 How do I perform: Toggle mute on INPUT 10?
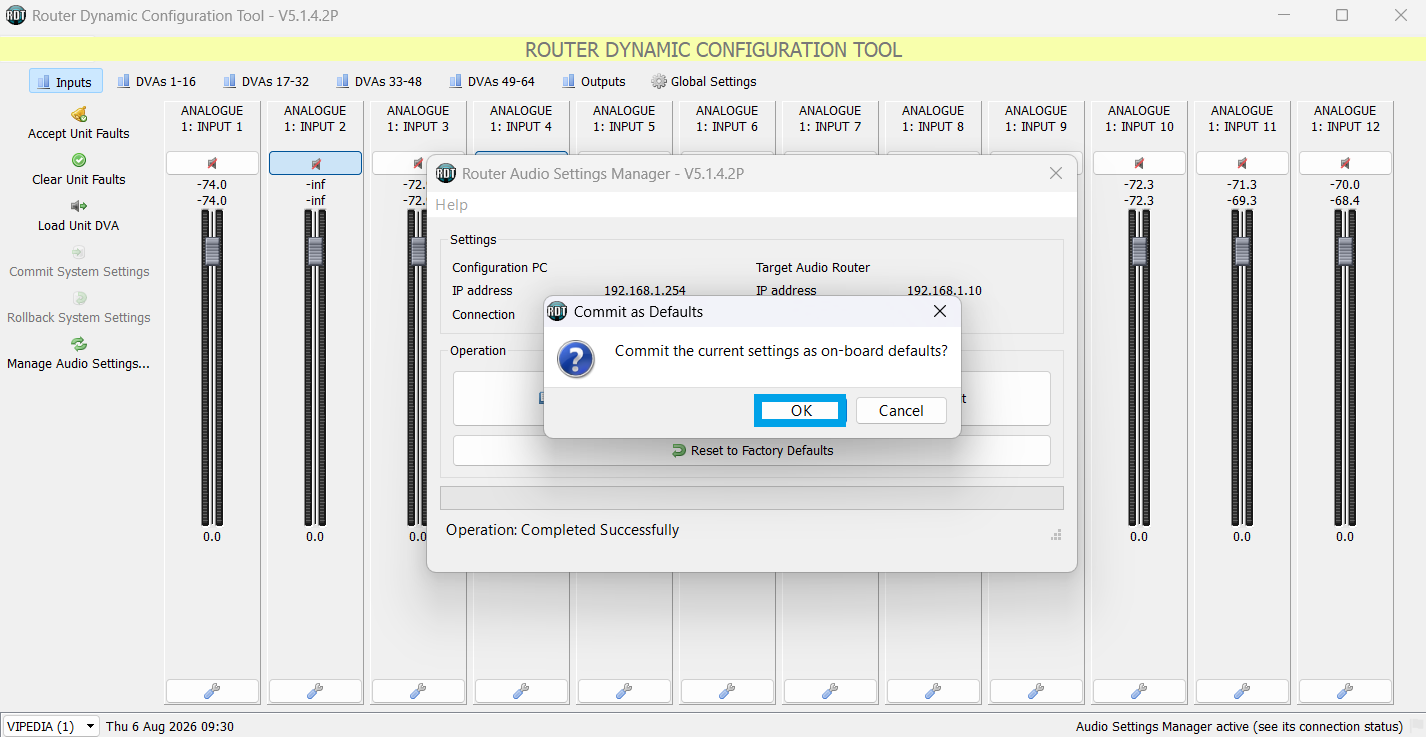point(1139,163)
